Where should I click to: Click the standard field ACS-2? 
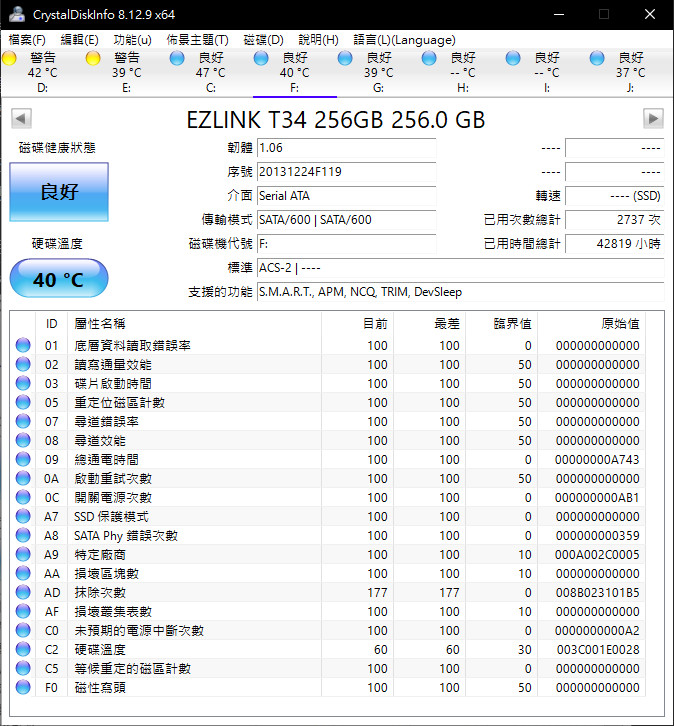click(x=461, y=268)
